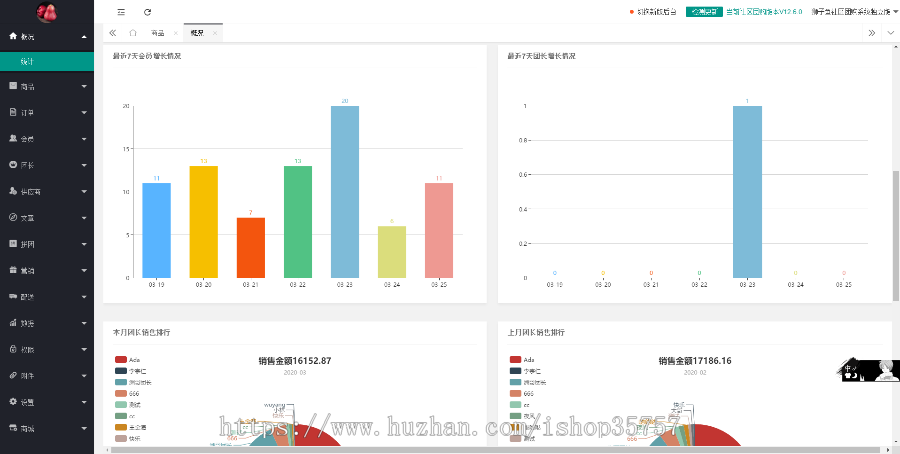Click dark navy legend swatch in this month's chart
This screenshot has width=900, height=454.
coord(121,371)
